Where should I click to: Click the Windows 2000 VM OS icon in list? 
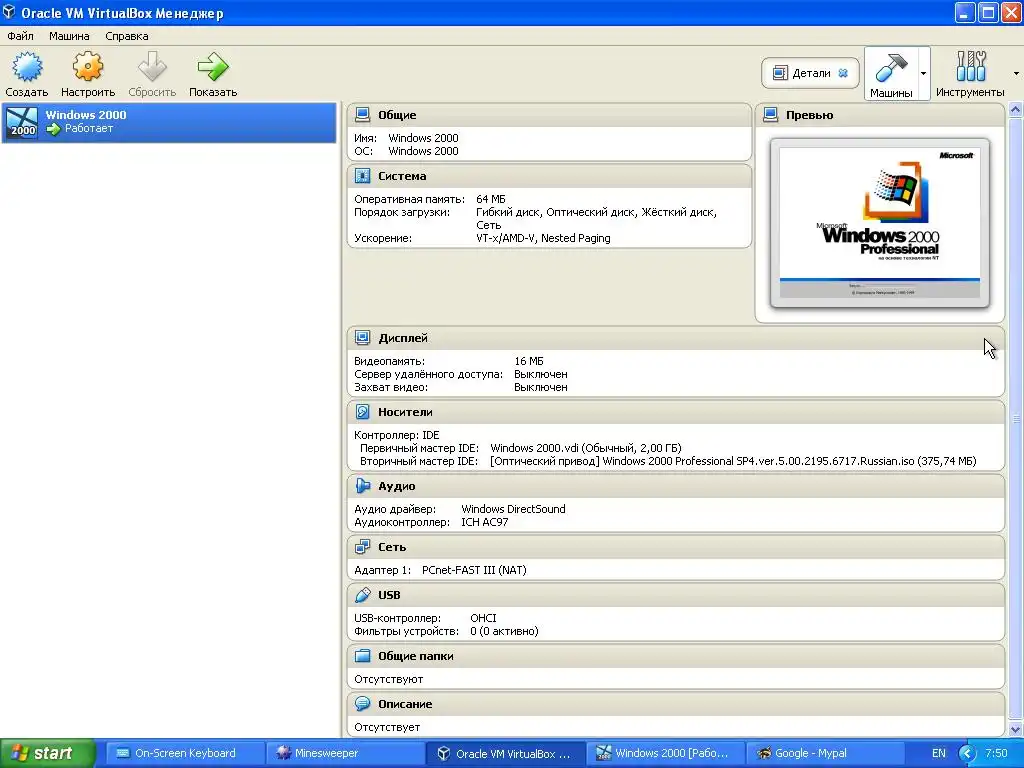tap(22, 122)
